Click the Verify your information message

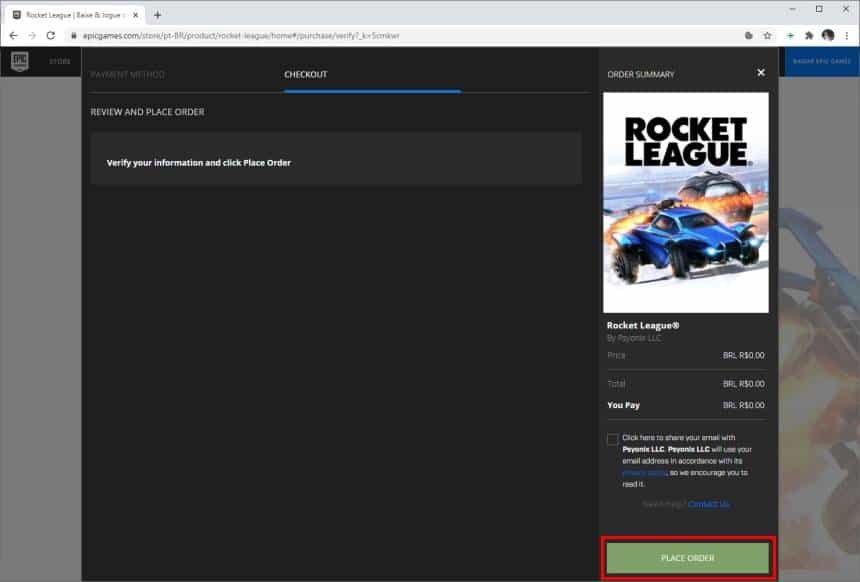click(x=199, y=163)
